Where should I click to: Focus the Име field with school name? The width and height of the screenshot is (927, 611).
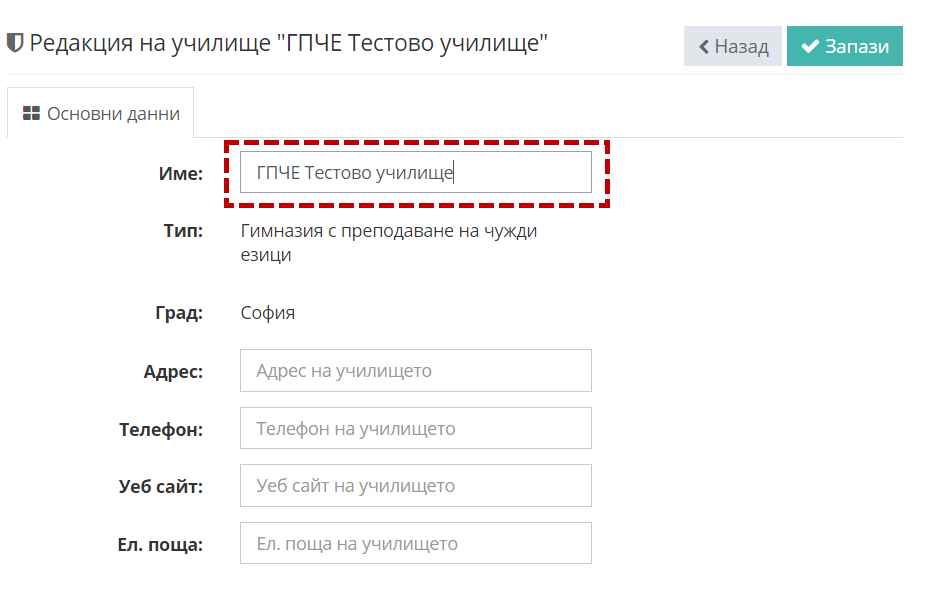415,173
